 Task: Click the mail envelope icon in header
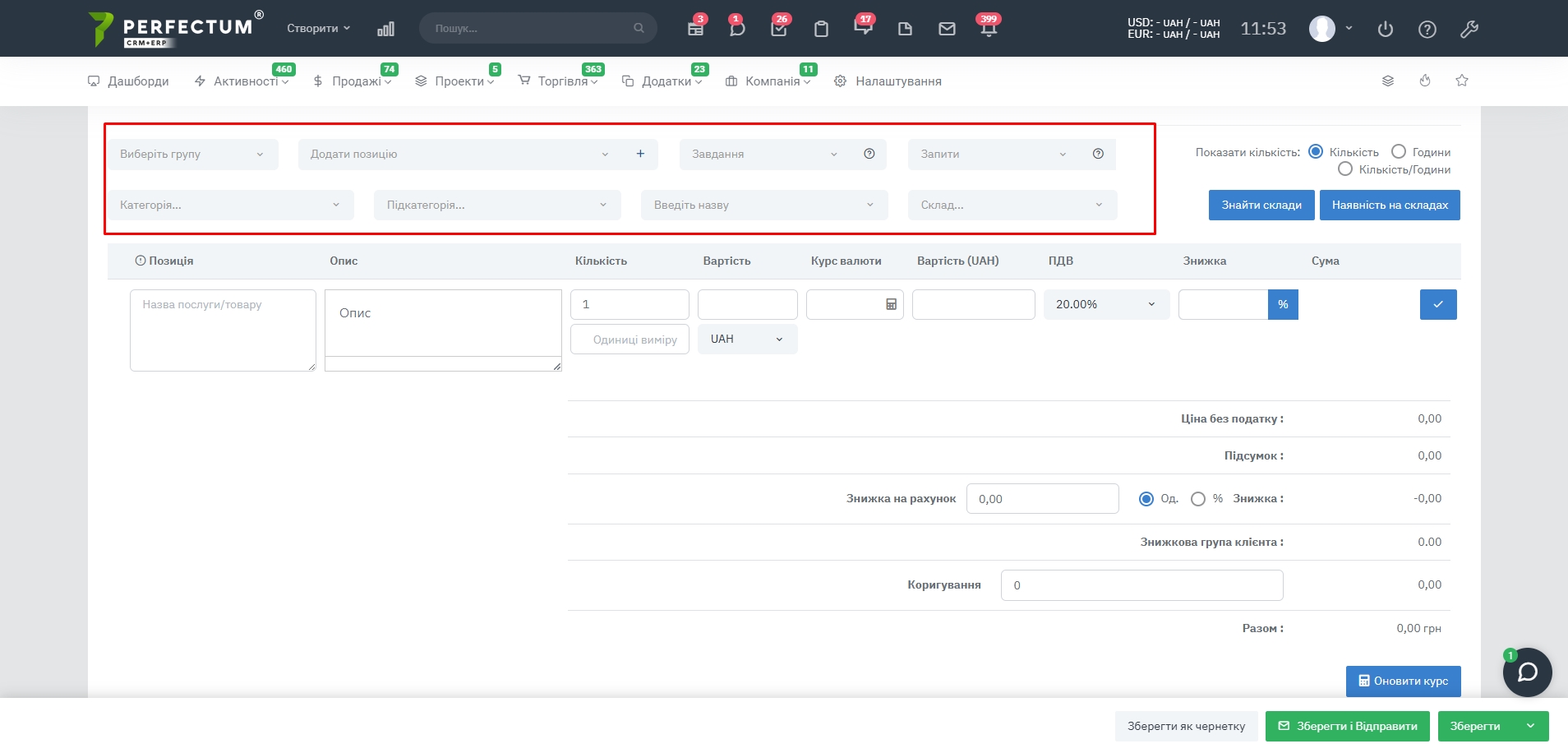click(x=947, y=29)
